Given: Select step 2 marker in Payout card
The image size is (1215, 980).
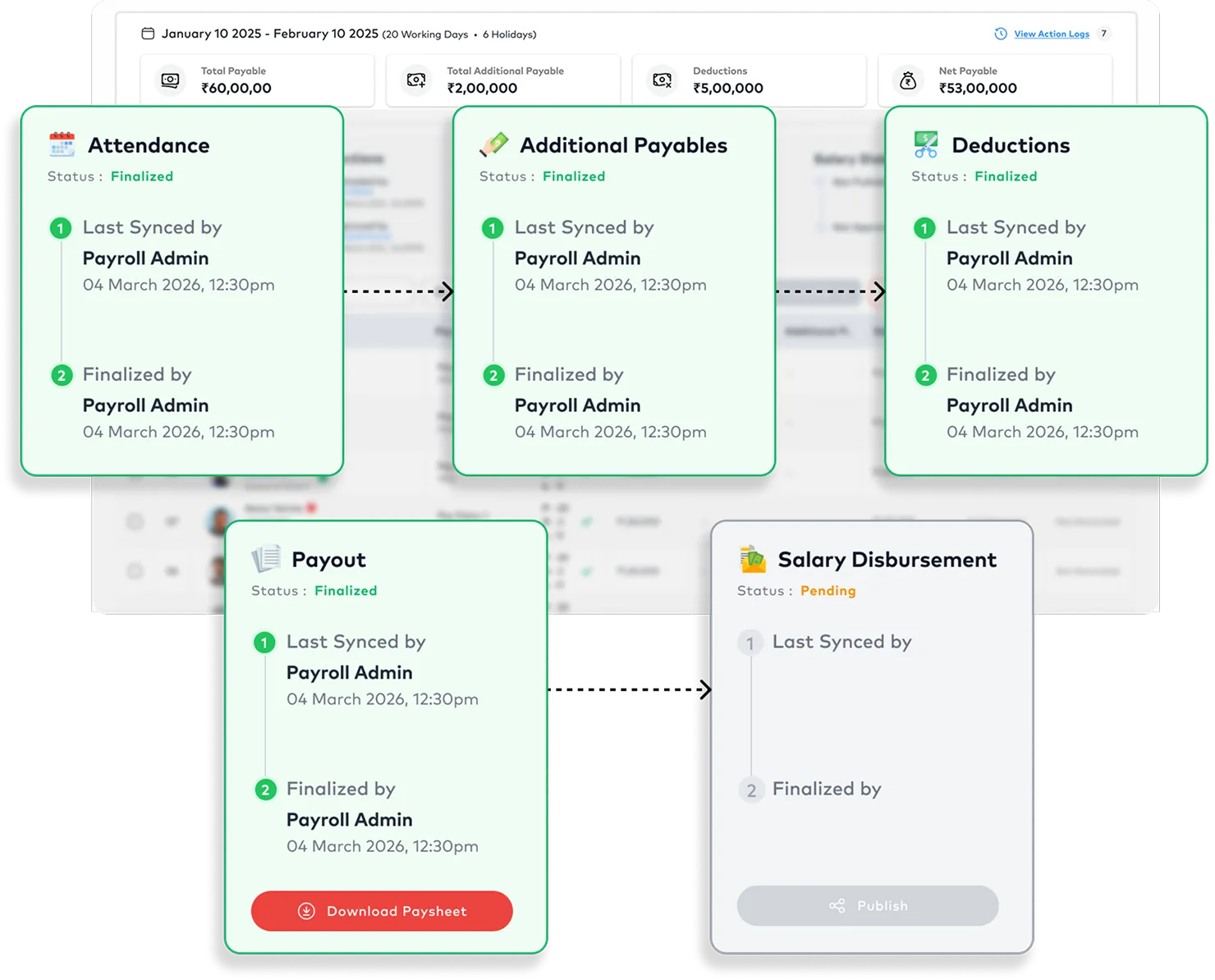Looking at the screenshot, I should click(x=264, y=790).
